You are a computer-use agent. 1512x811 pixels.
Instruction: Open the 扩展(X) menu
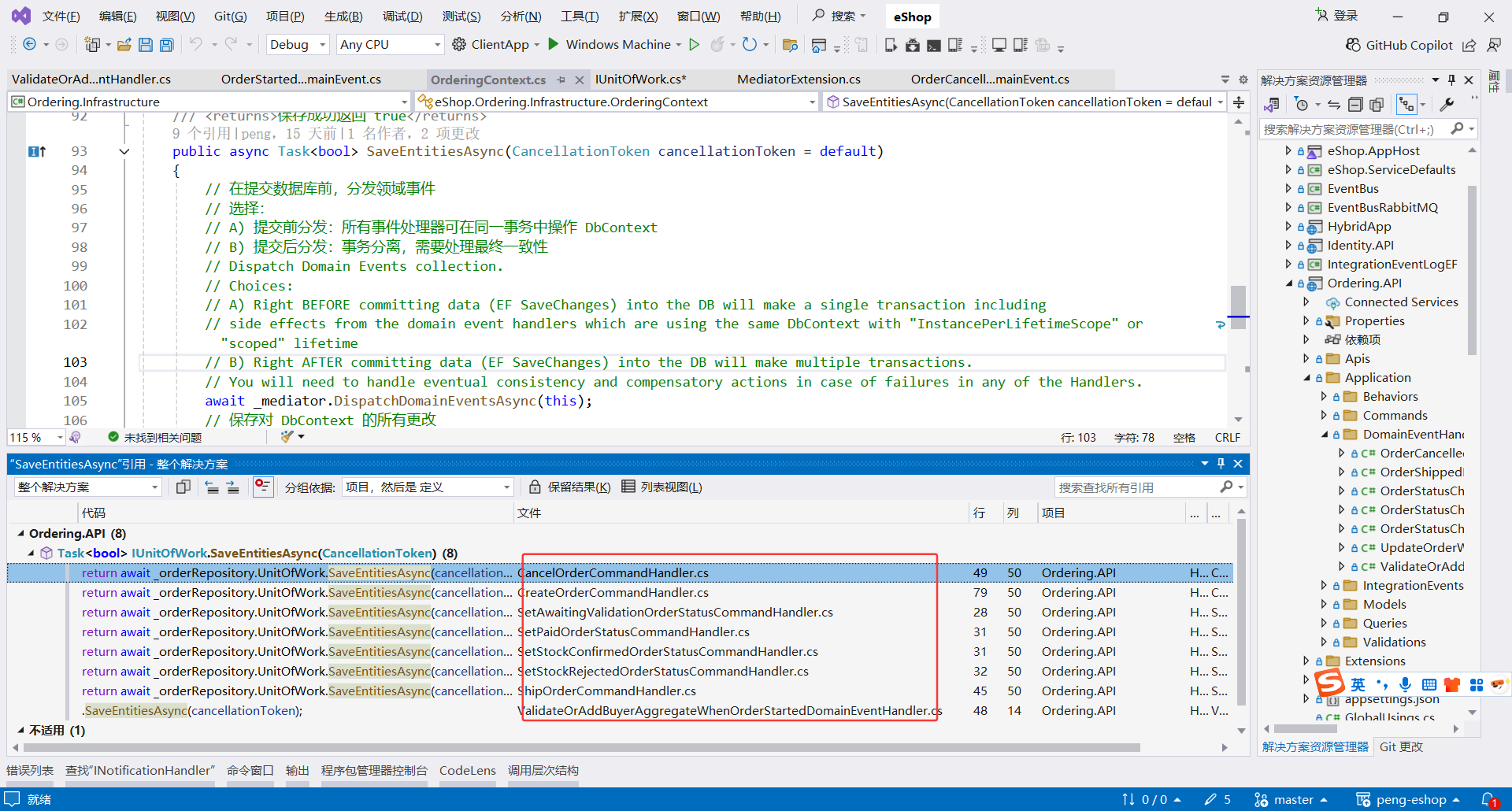pos(638,17)
